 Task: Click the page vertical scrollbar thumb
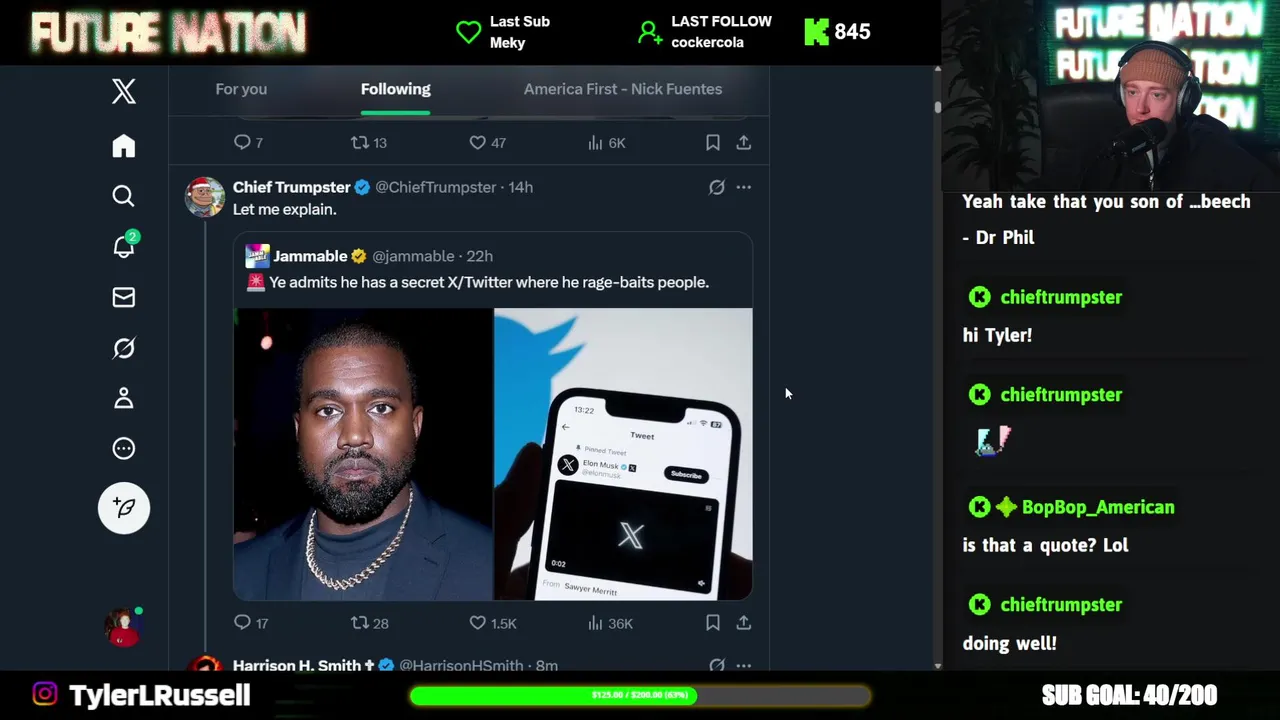click(937, 106)
